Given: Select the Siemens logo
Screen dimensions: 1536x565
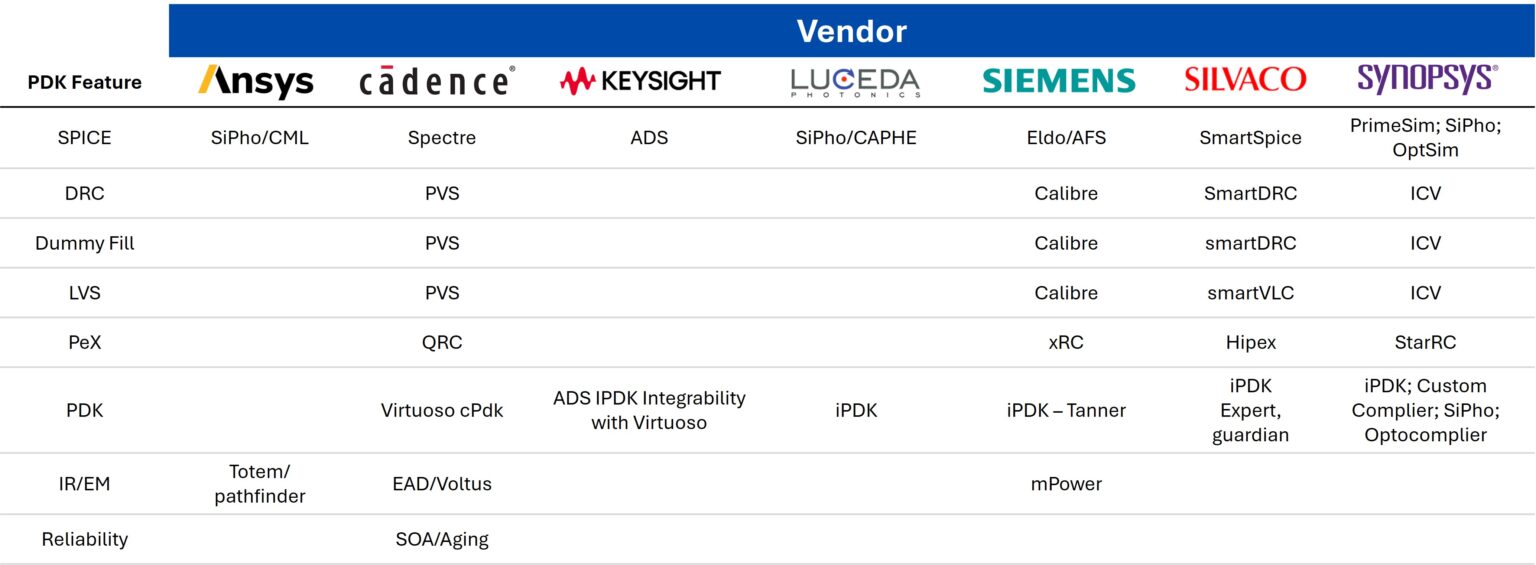Looking at the screenshot, I should click(1059, 81).
